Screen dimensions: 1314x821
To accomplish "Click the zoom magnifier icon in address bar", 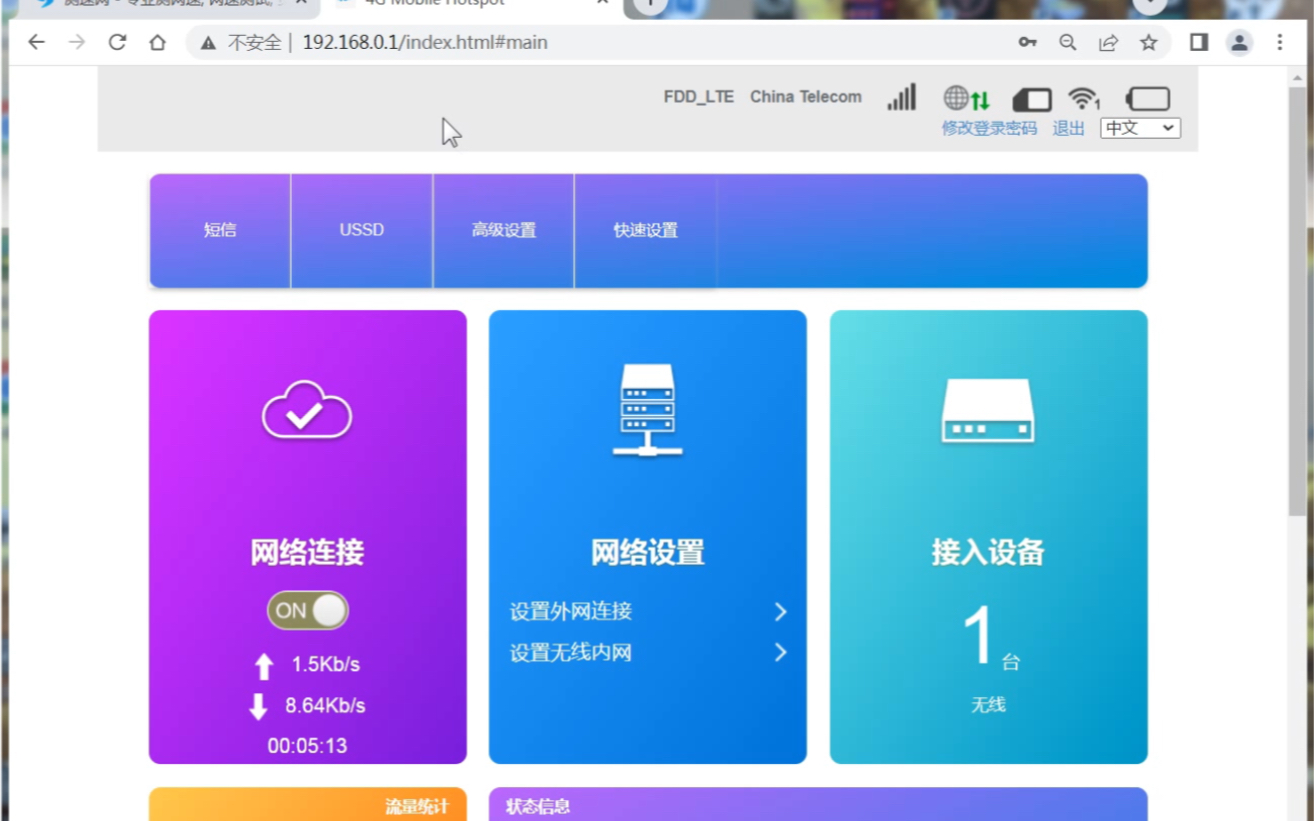I will click(x=1067, y=42).
